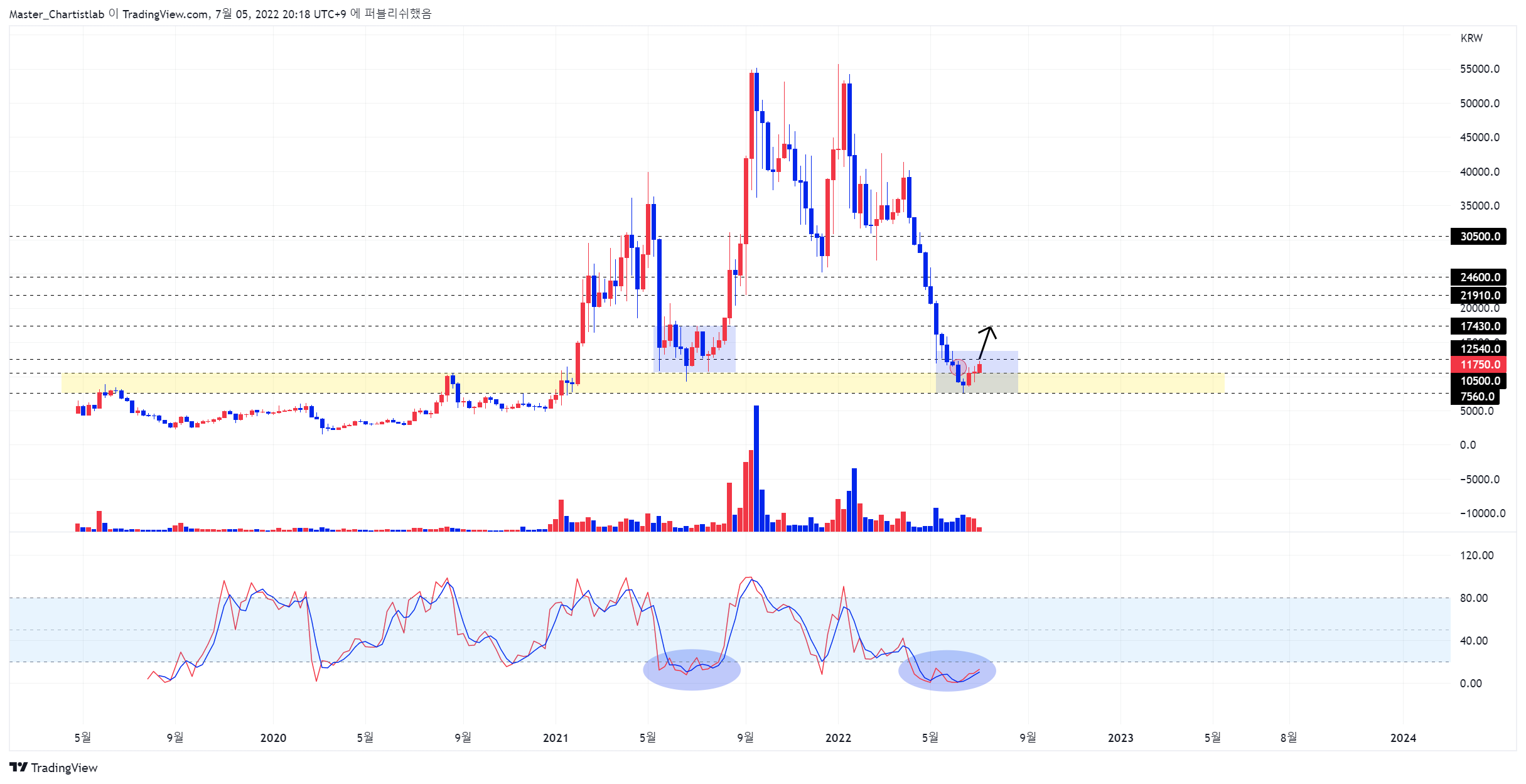Click the 7560.0 price level label
1526x784 pixels.
coord(1475,396)
